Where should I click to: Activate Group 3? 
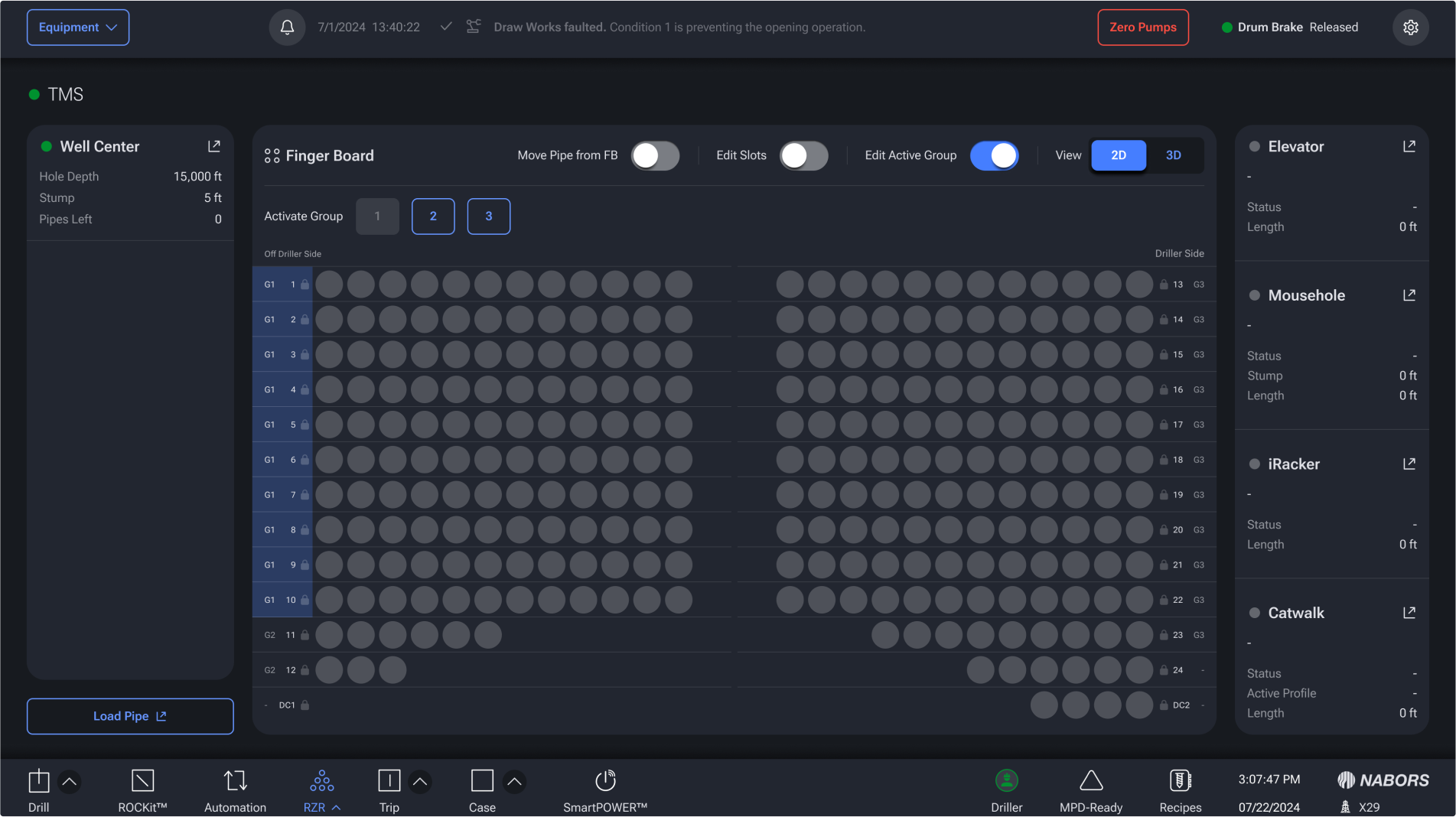tap(489, 216)
